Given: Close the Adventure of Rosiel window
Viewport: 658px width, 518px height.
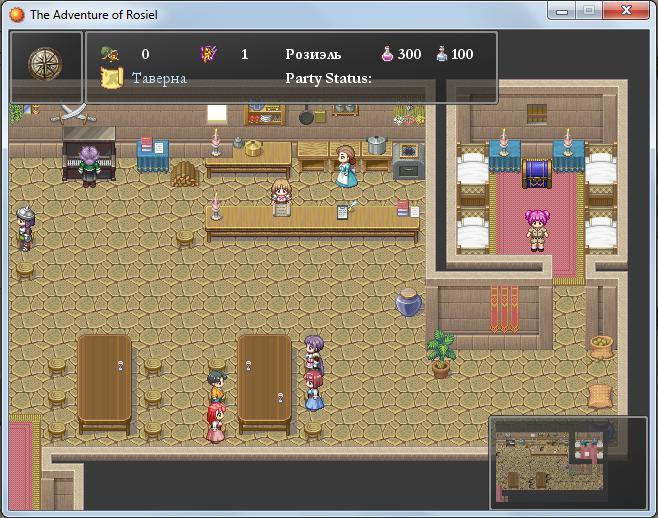Looking at the screenshot, I should click(626, 10).
